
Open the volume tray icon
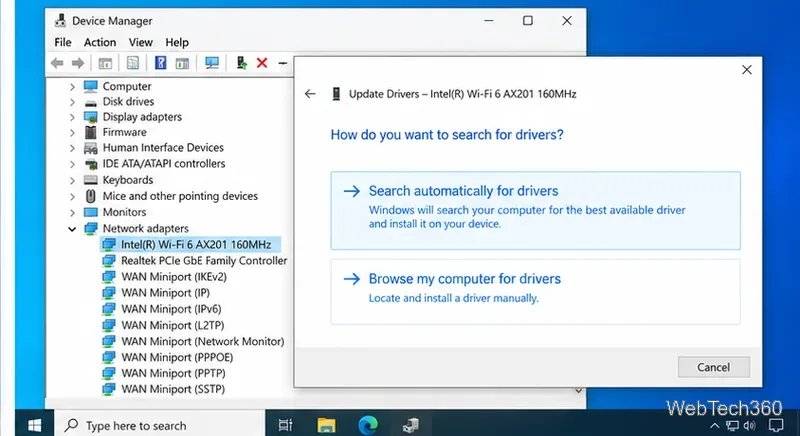click(x=749, y=425)
